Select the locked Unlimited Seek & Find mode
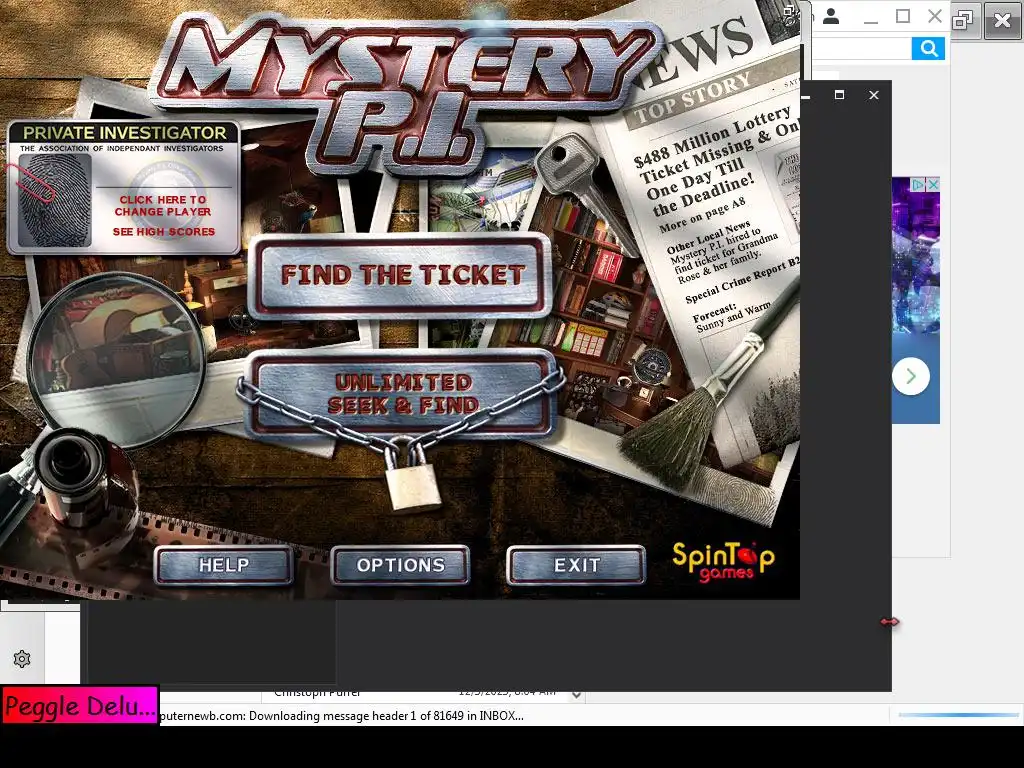Image resolution: width=1024 pixels, height=768 pixels. [401, 394]
